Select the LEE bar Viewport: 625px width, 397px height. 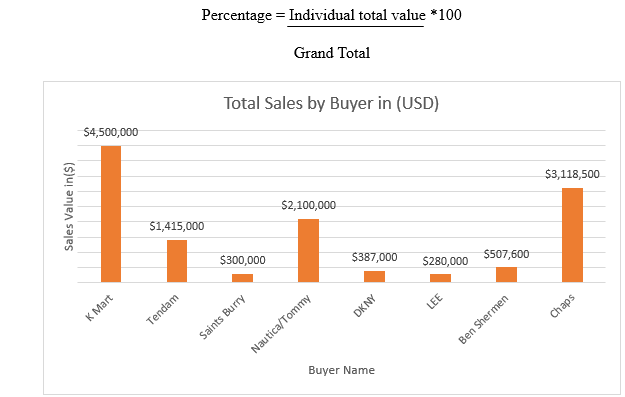coord(440,278)
